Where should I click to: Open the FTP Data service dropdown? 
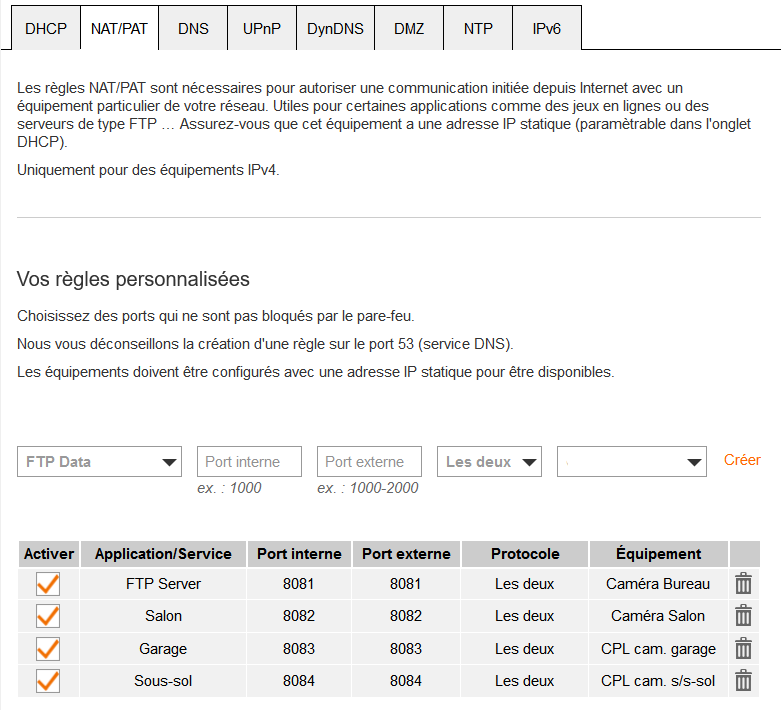(x=99, y=462)
